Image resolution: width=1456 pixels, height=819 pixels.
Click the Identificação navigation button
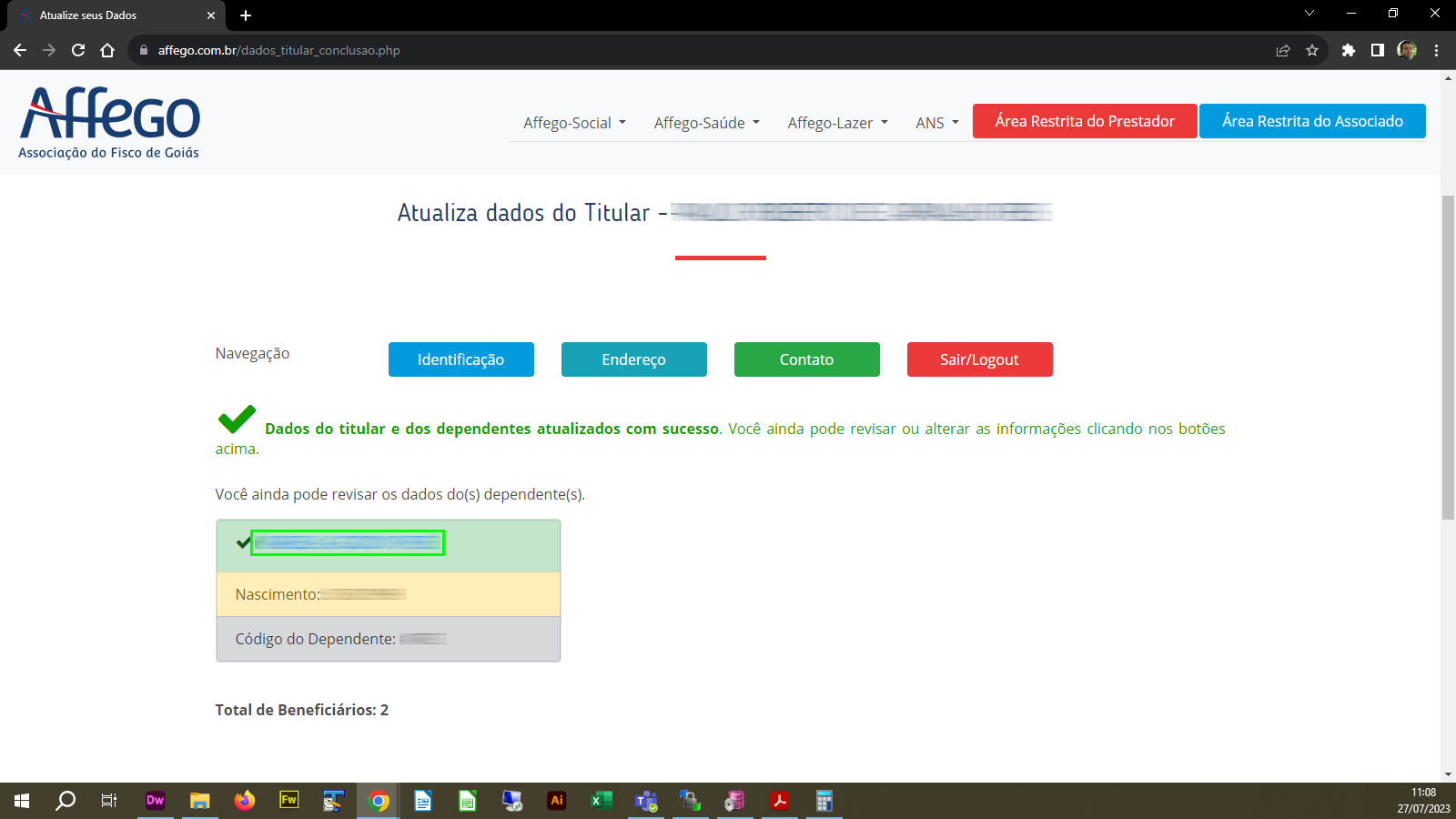point(460,359)
